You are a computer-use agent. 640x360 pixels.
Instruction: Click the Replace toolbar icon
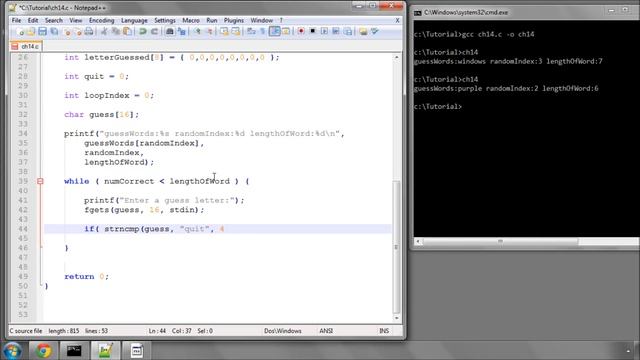click(x=181, y=31)
